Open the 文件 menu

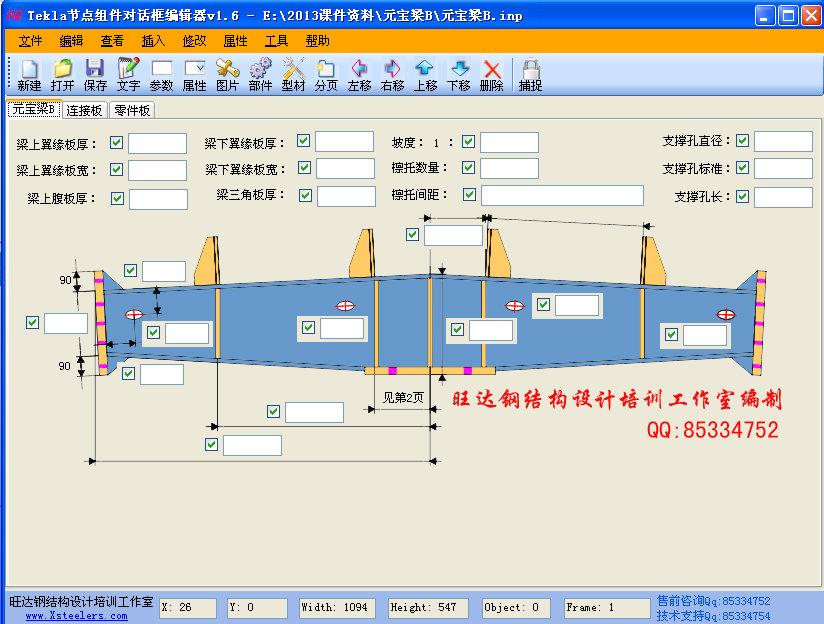[x=30, y=41]
